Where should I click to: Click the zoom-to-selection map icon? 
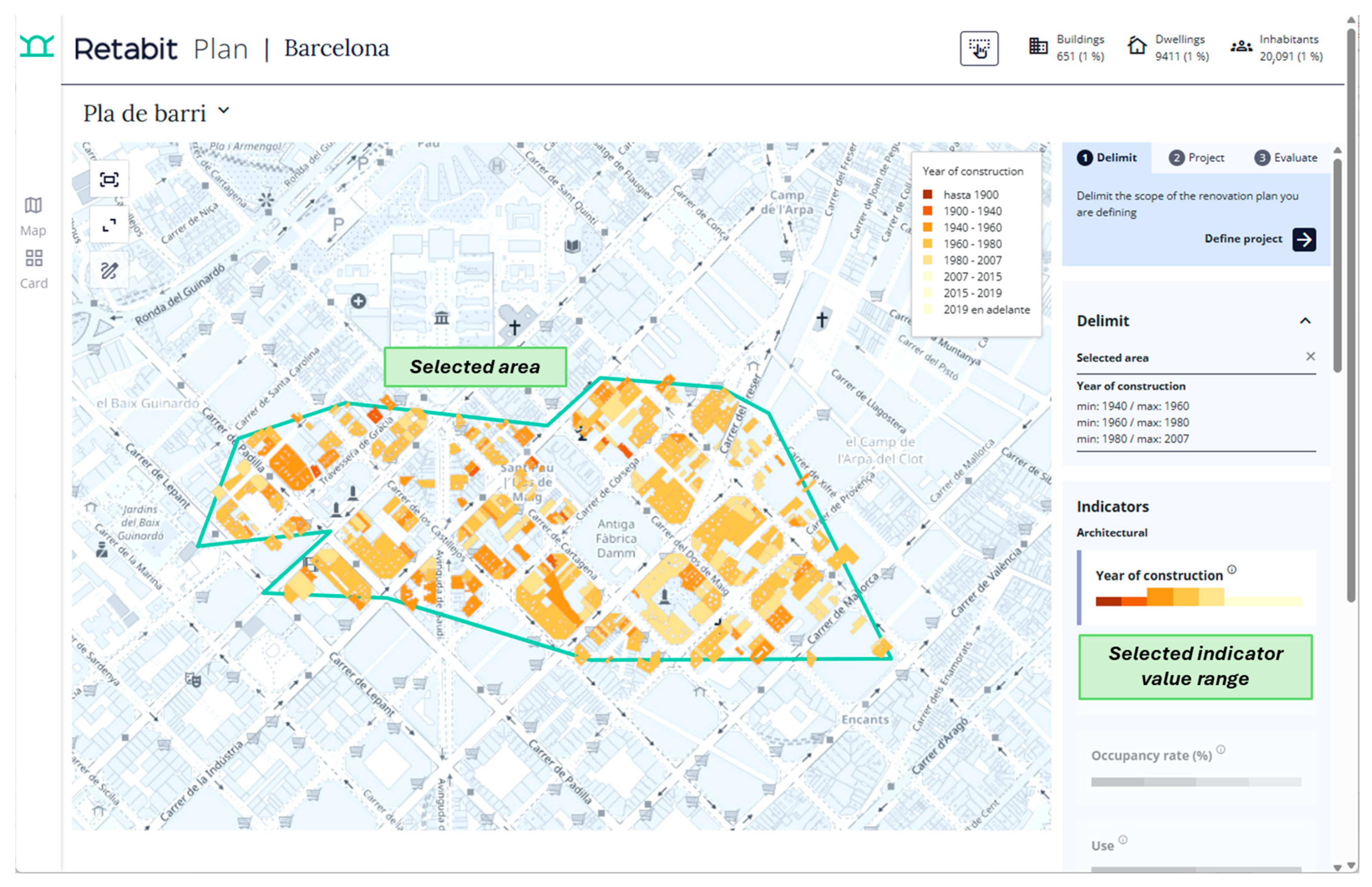coord(109,180)
